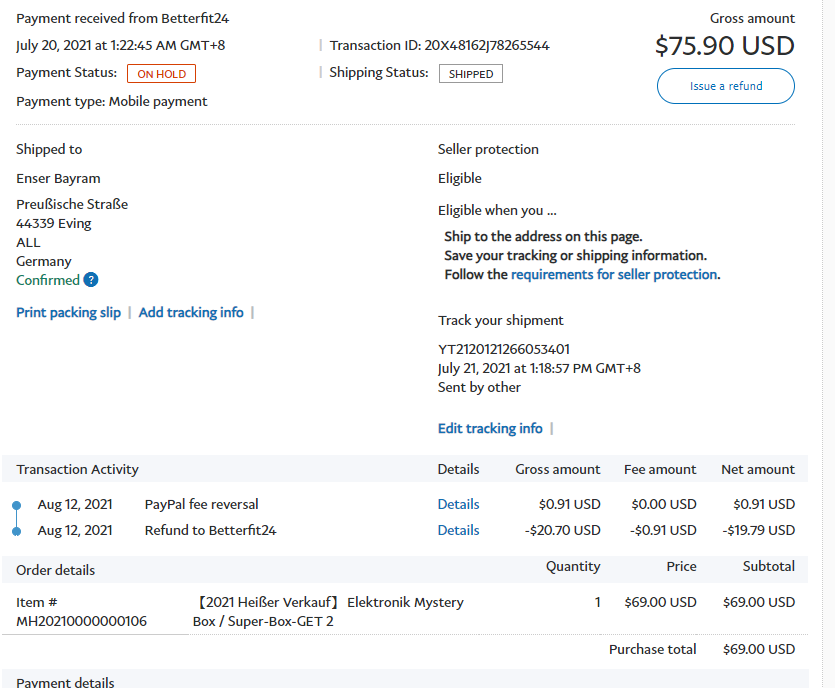The width and height of the screenshot is (835, 688).
Task: Select the Refund to Betterfit24 timeline dot
Action: (16, 531)
